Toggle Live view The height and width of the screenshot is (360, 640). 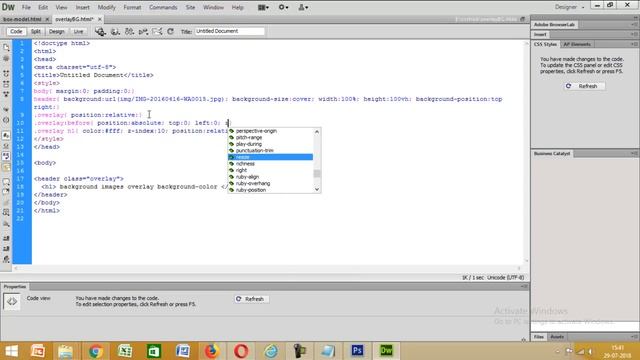(78, 31)
